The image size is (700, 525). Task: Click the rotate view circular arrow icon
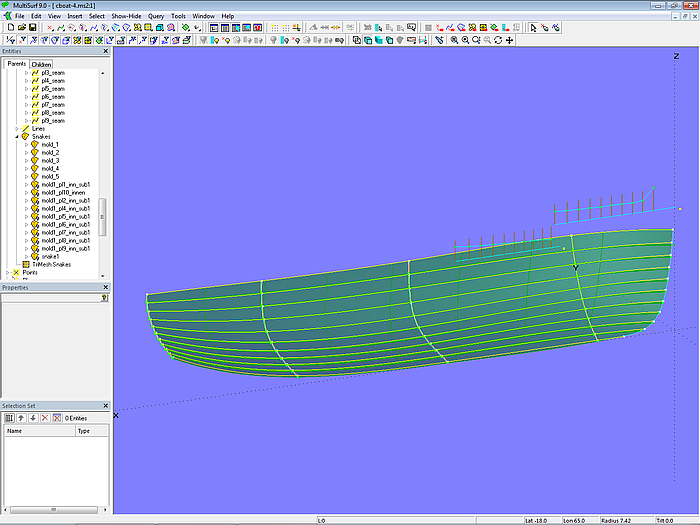[498, 40]
